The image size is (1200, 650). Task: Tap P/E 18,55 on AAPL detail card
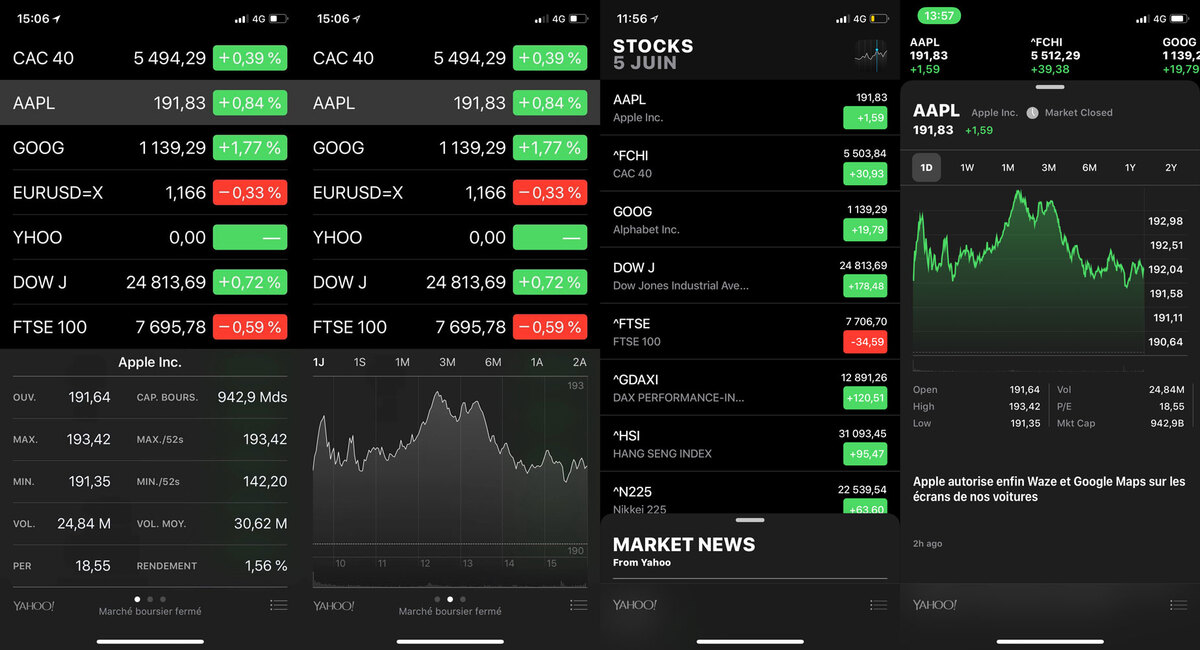(1121, 407)
